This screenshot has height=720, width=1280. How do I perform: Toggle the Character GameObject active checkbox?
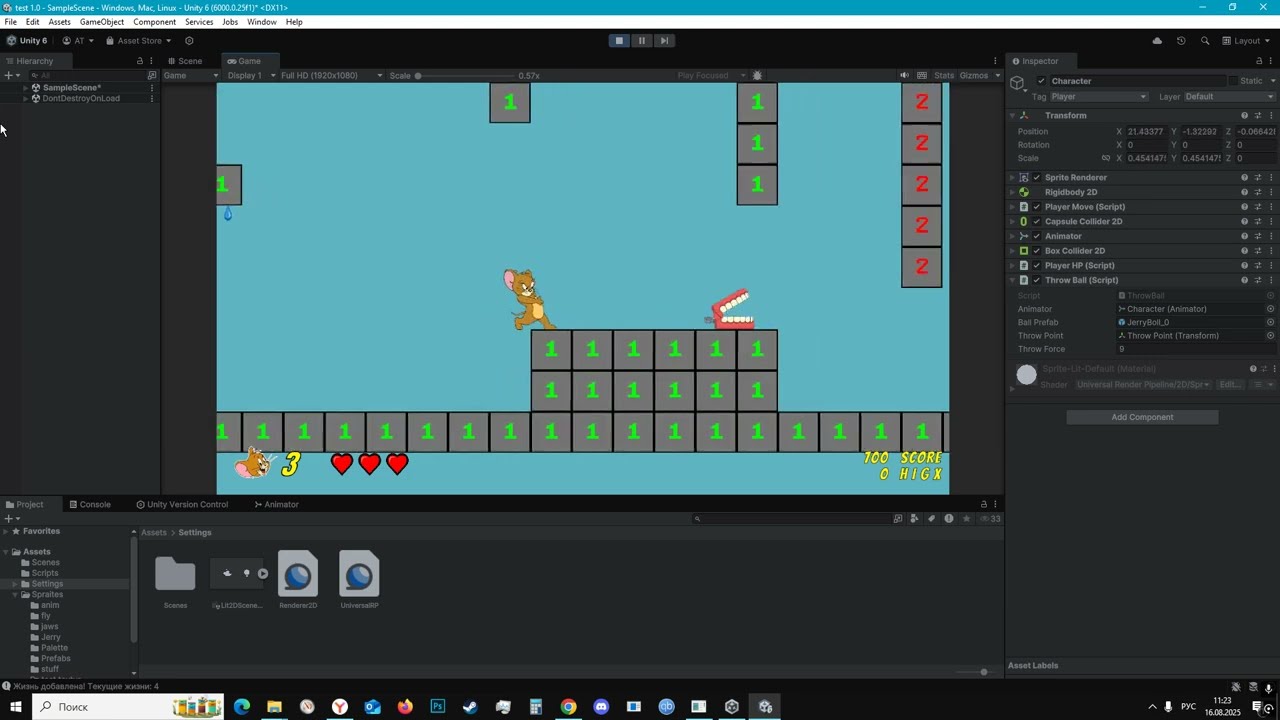(x=1041, y=81)
